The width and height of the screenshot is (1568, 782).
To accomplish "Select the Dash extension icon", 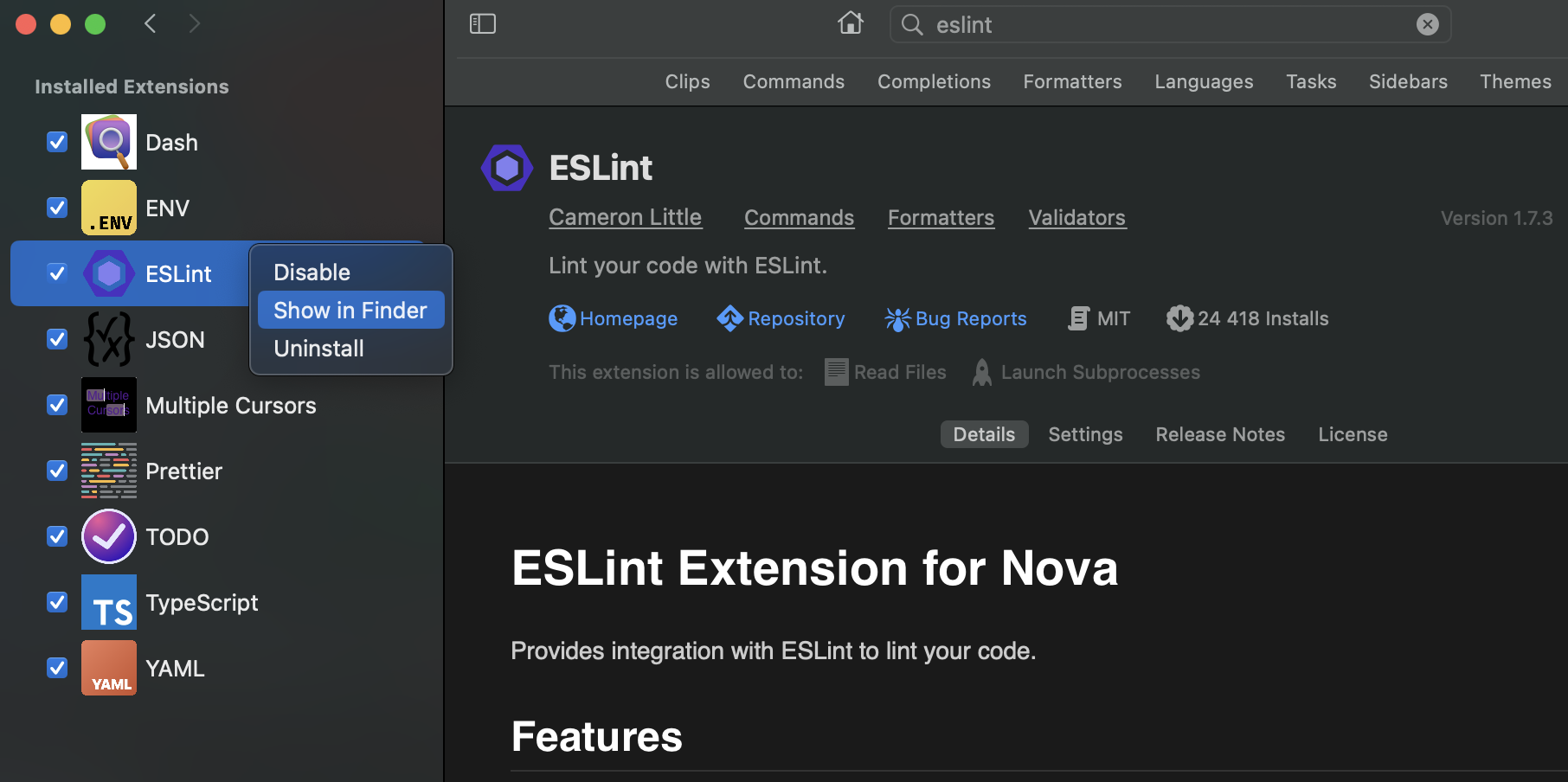I will click(108, 142).
